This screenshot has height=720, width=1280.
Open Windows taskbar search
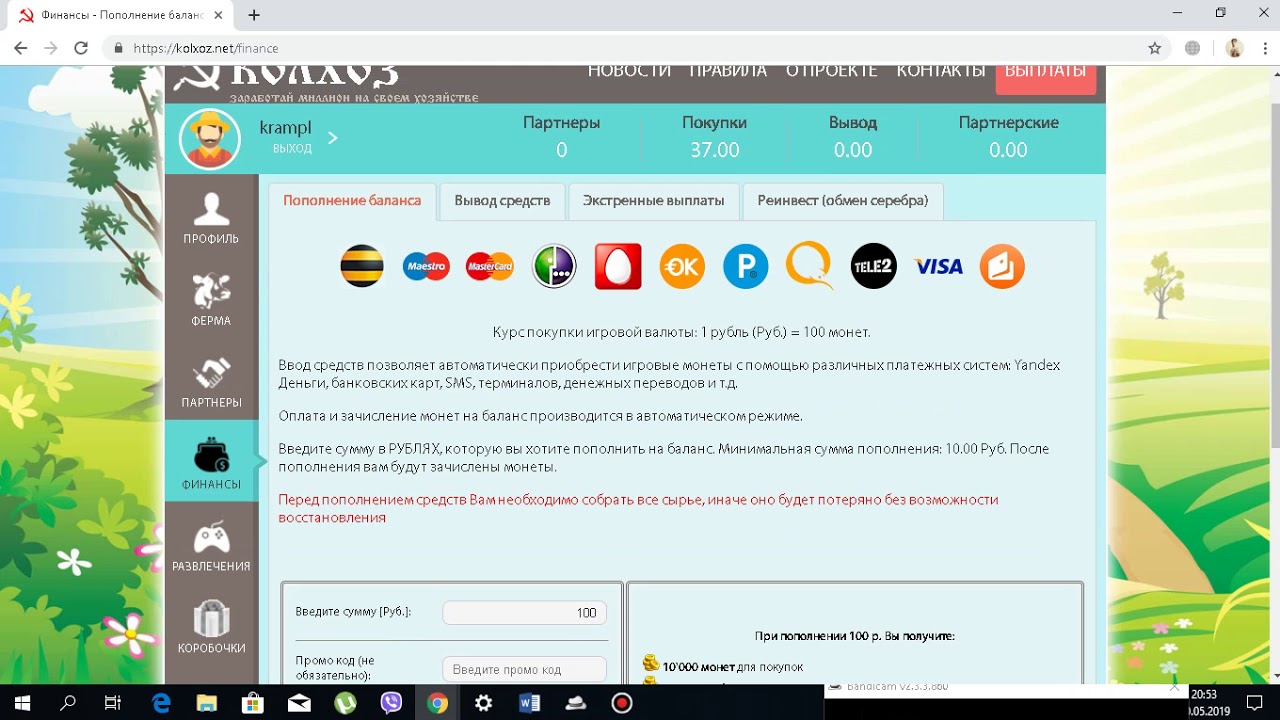(x=68, y=703)
